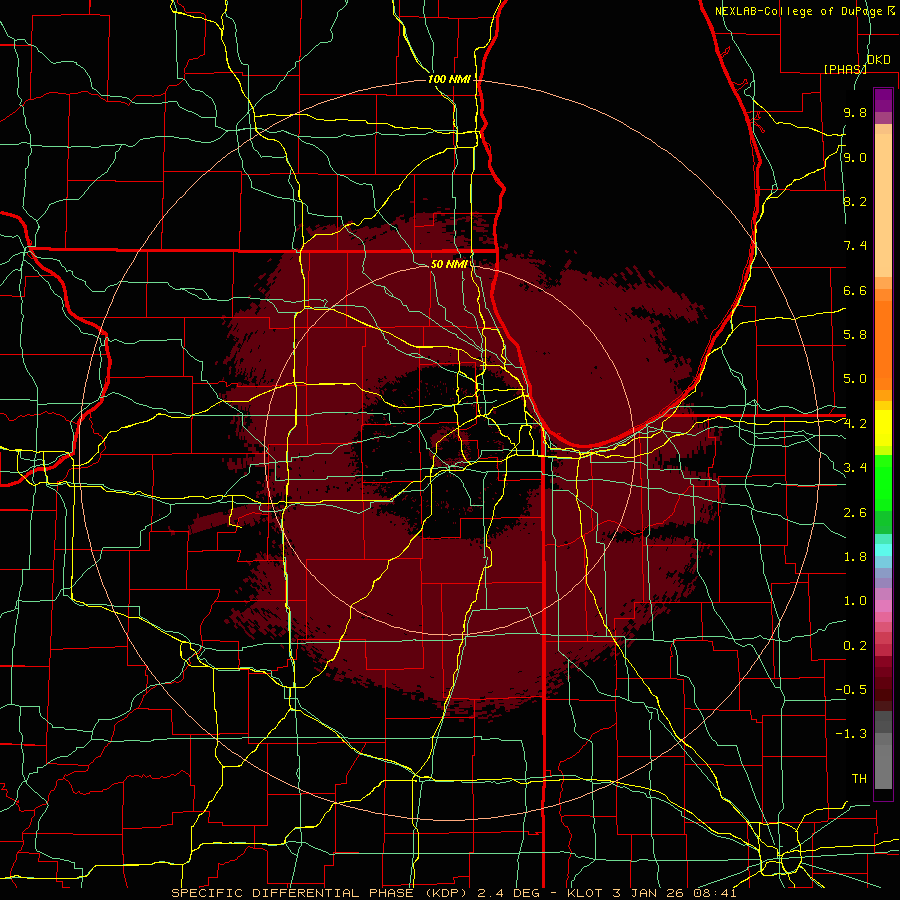Select the 7.4 scale value
Screen dimensions: 900x900
point(855,246)
